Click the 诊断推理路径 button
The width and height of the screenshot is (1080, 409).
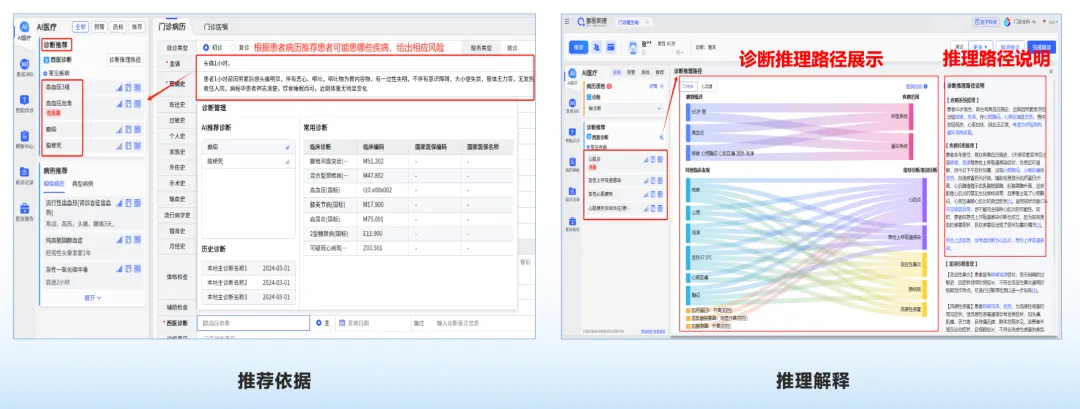(125, 60)
